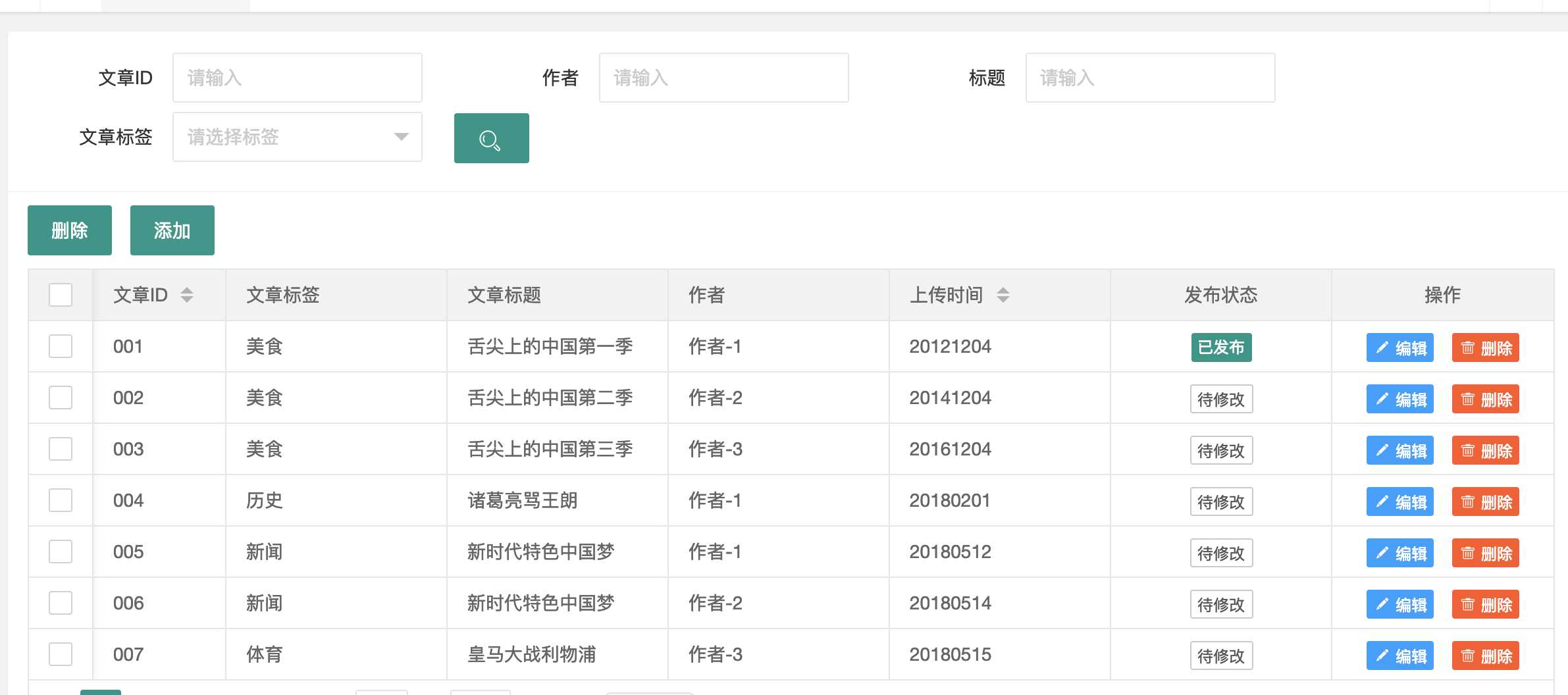Focus the 作者 input field
The image size is (1568, 695).
pos(723,78)
